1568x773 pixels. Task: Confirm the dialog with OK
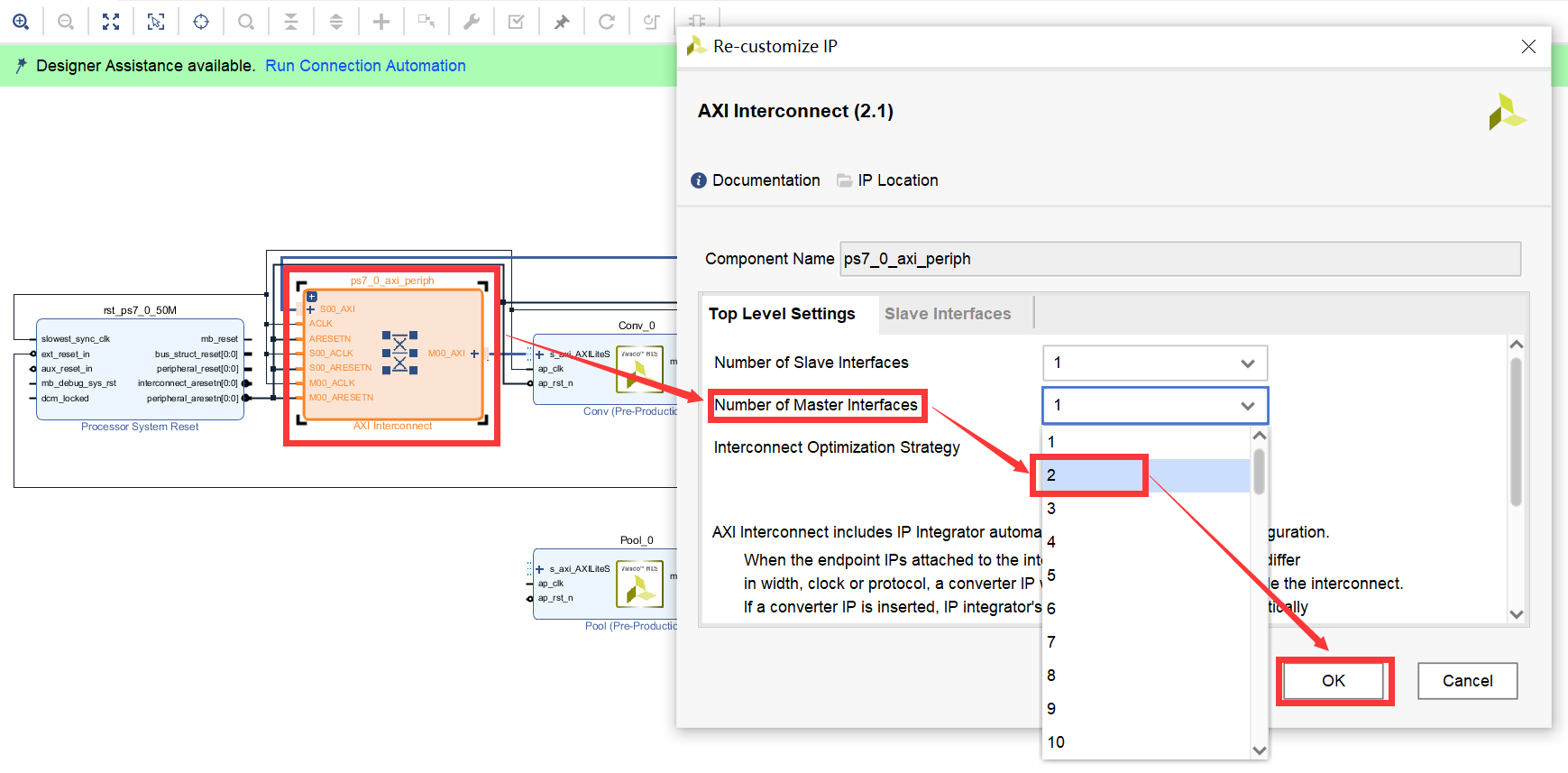pyautogui.click(x=1333, y=681)
